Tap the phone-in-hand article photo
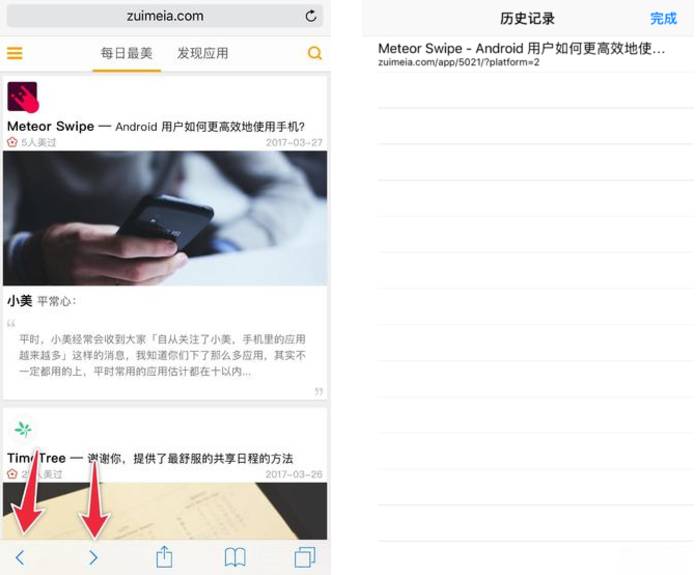This screenshot has height=575, width=697. (x=165, y=218)
